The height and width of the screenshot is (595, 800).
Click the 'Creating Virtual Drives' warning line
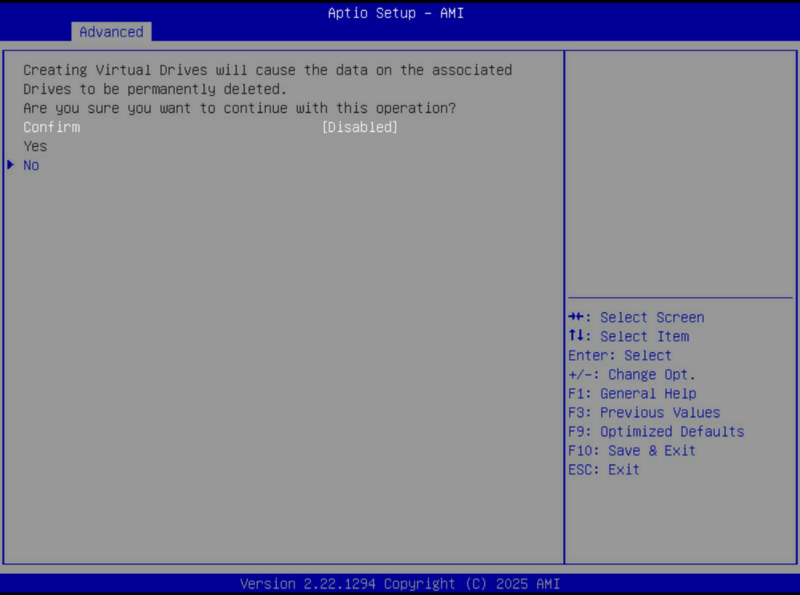(x=267, y=70)
